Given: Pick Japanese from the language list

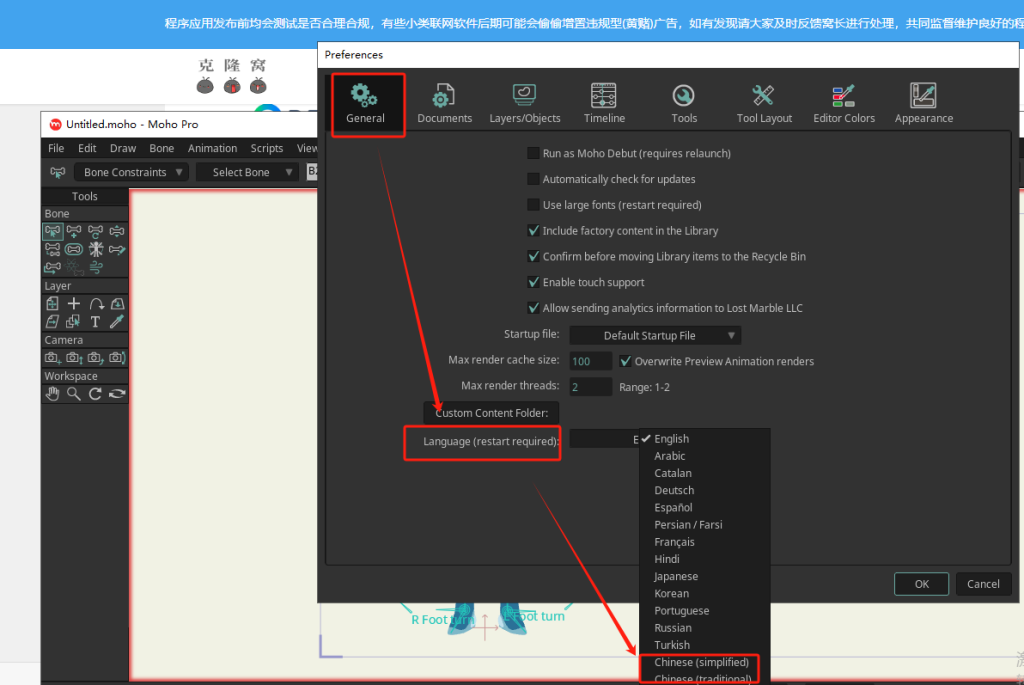Looking at the screenshot, I should pyautogui.click(x=704, y=577).
